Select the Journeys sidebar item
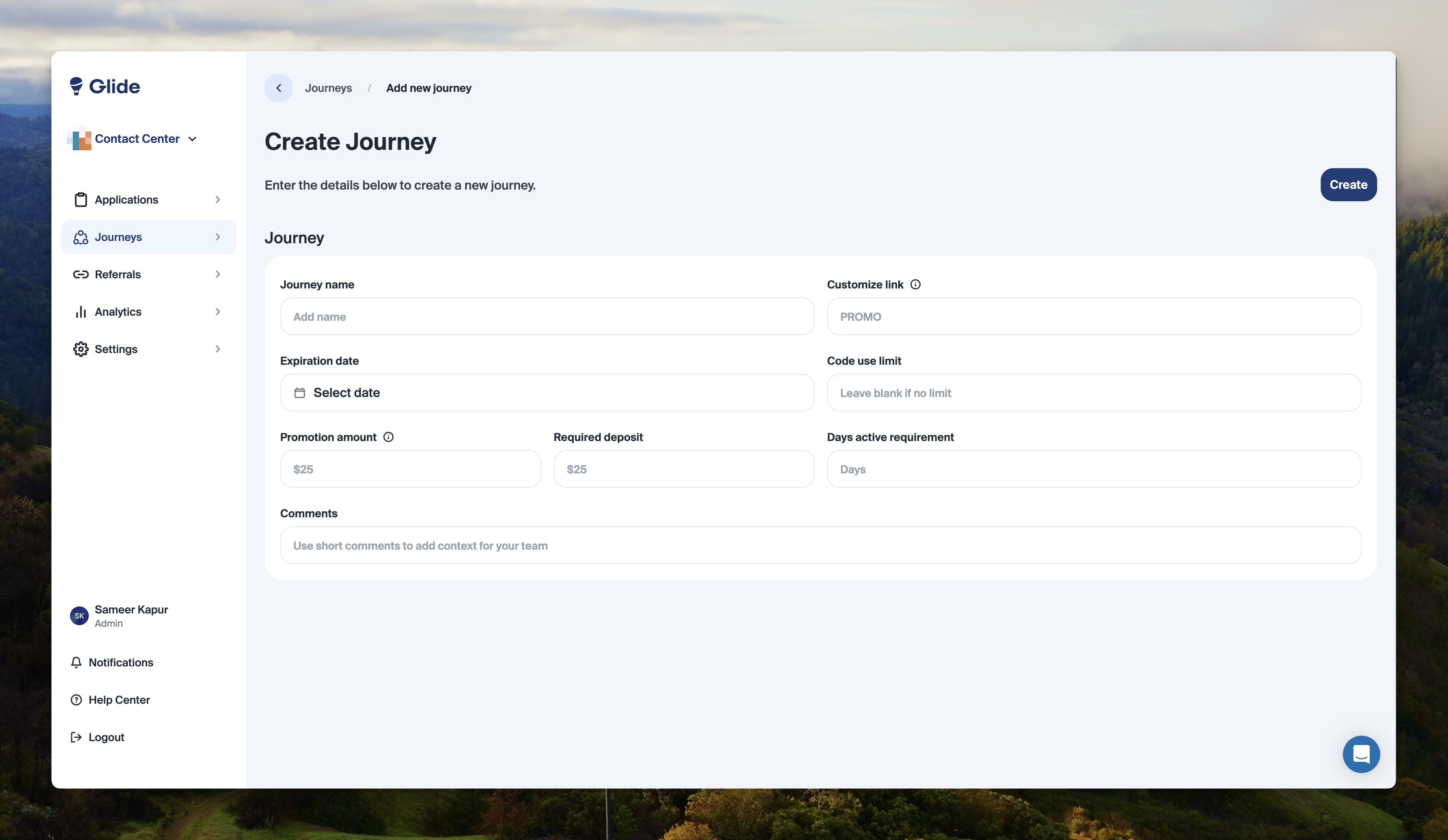This screenshot has height=840, width=1448. (x=118, y=237)
